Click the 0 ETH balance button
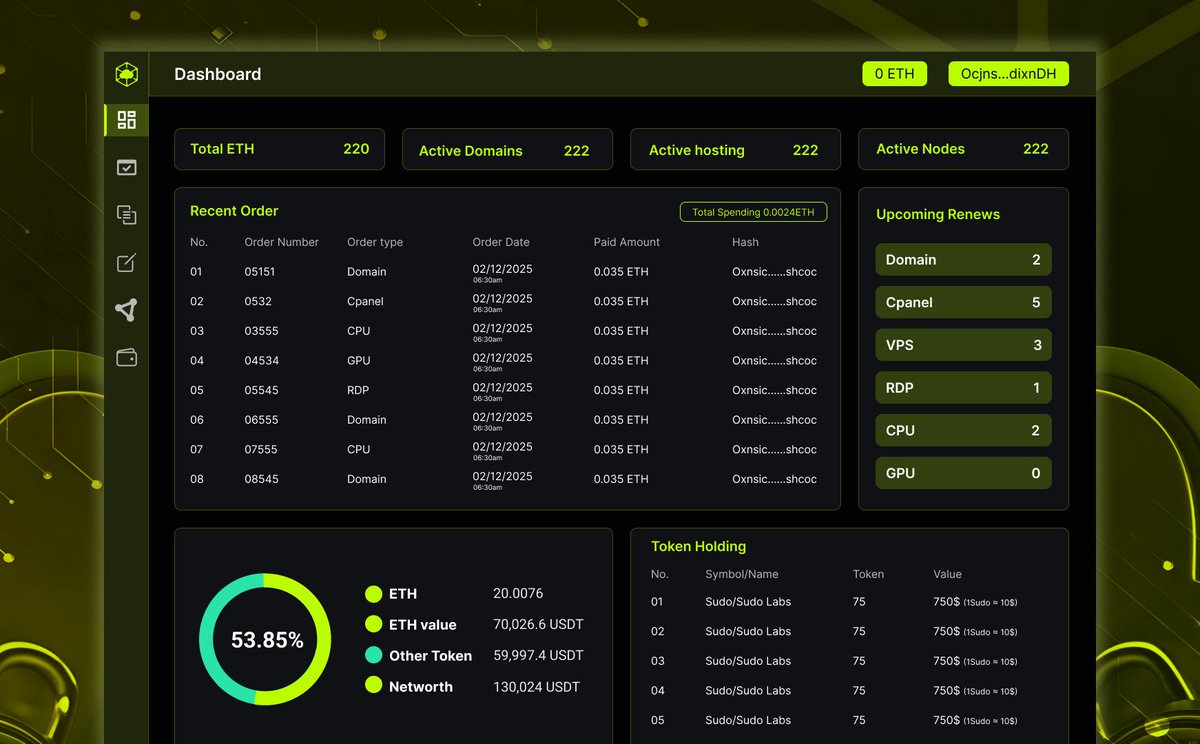This screenshot has height=744, width=1200. [894, 73]
